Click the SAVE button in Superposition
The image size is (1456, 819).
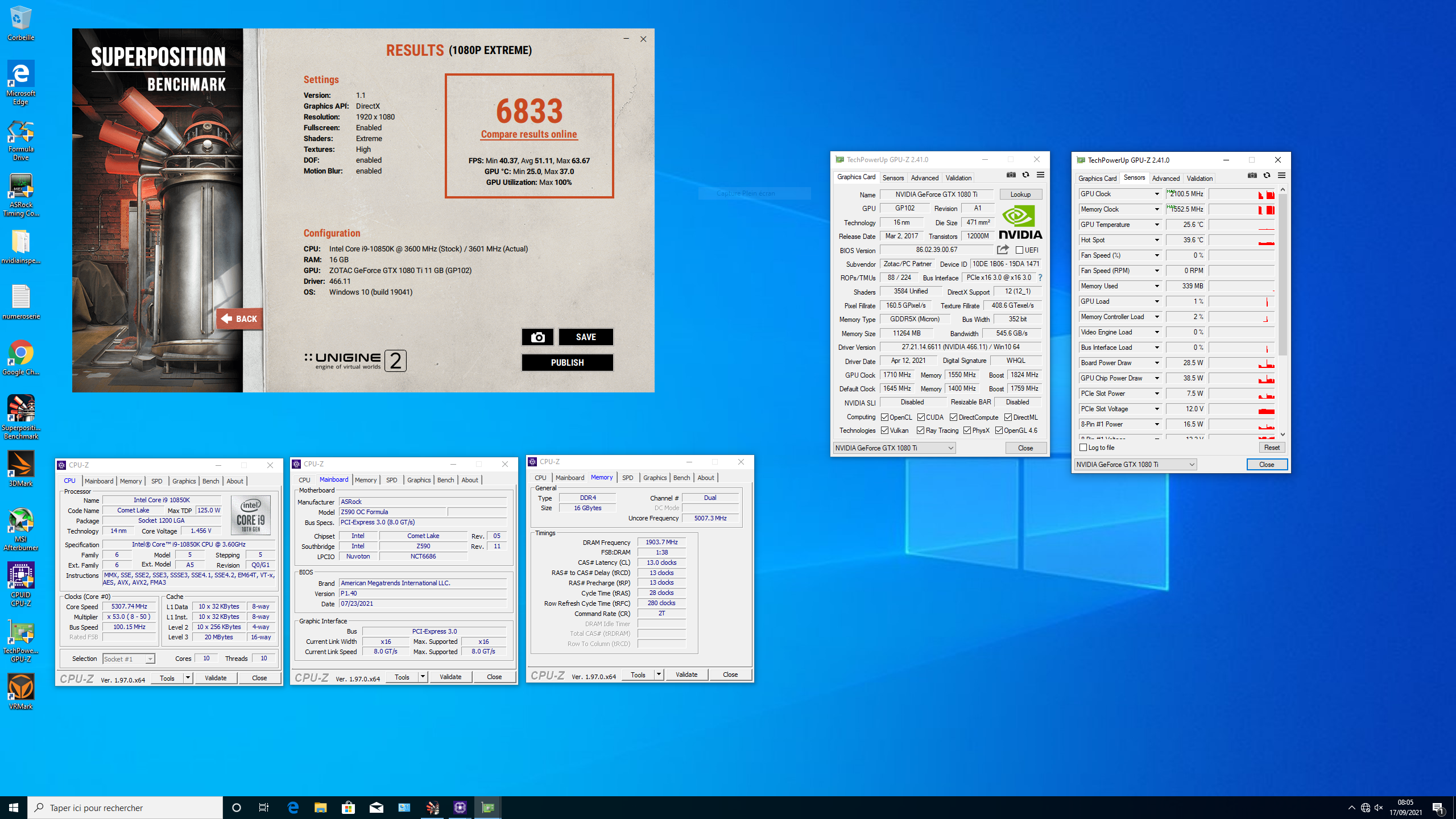click(586, 337)
